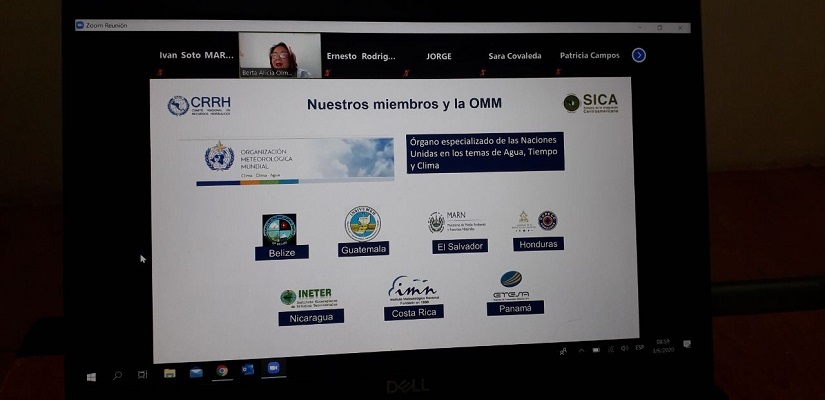Open the Mail app on taskbar
The height and width of the screenshot is (400, 825).
pyautogui.click(x=196, y=372)
